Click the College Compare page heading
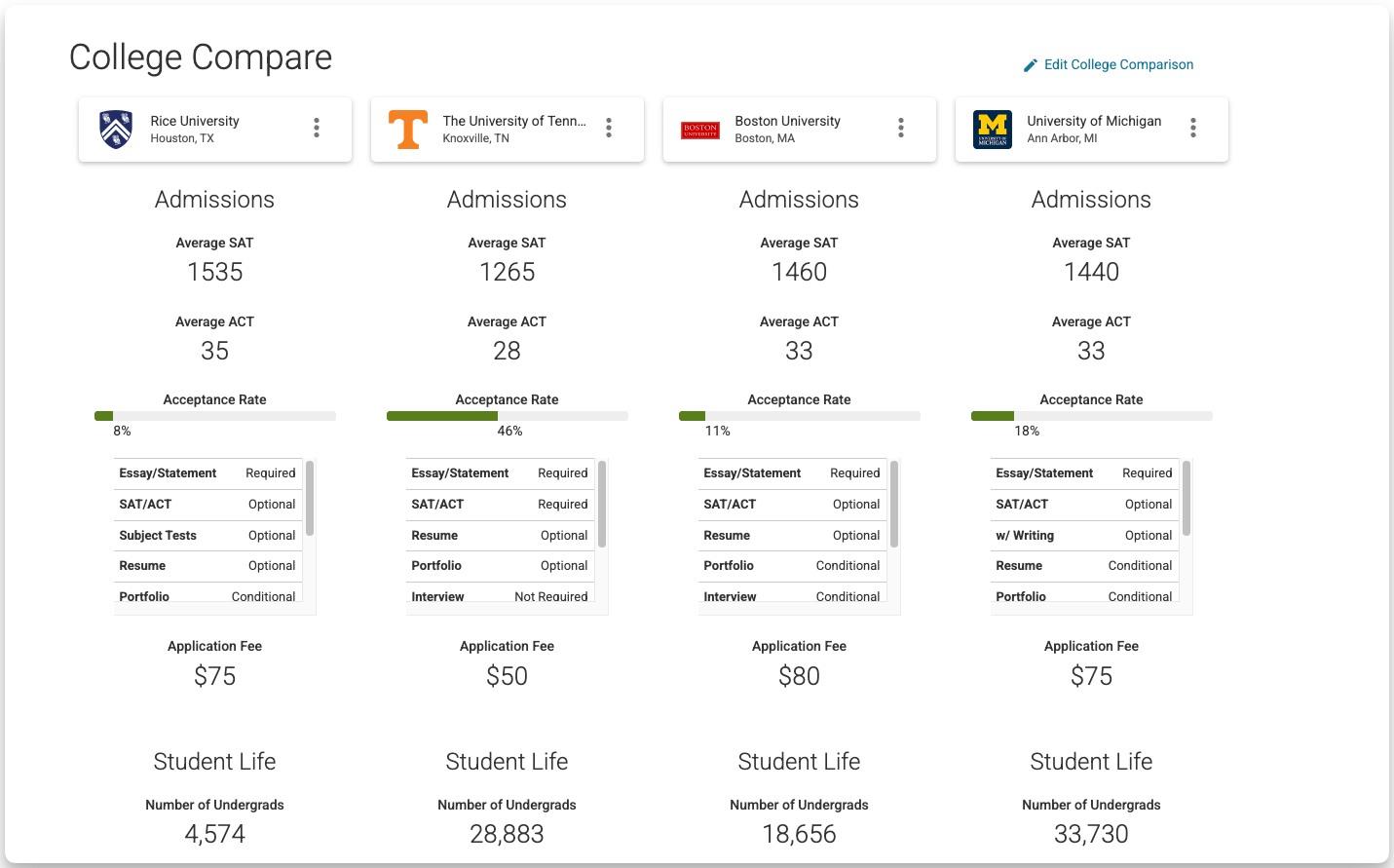Viewport: 1394px width, 868px height. 201,57
